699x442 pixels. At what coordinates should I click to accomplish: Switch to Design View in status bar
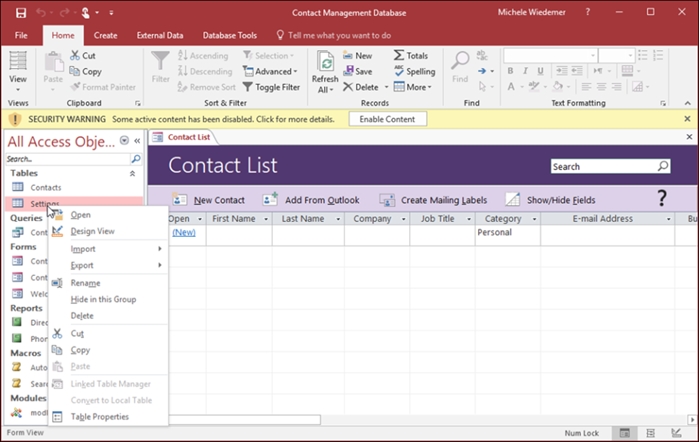676,433
